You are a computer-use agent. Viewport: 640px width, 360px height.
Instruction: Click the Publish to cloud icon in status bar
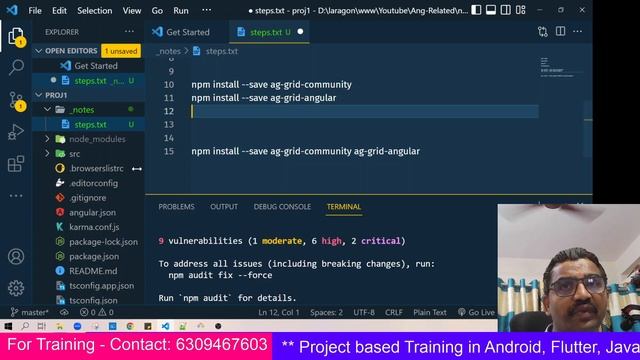coord(64,313)
